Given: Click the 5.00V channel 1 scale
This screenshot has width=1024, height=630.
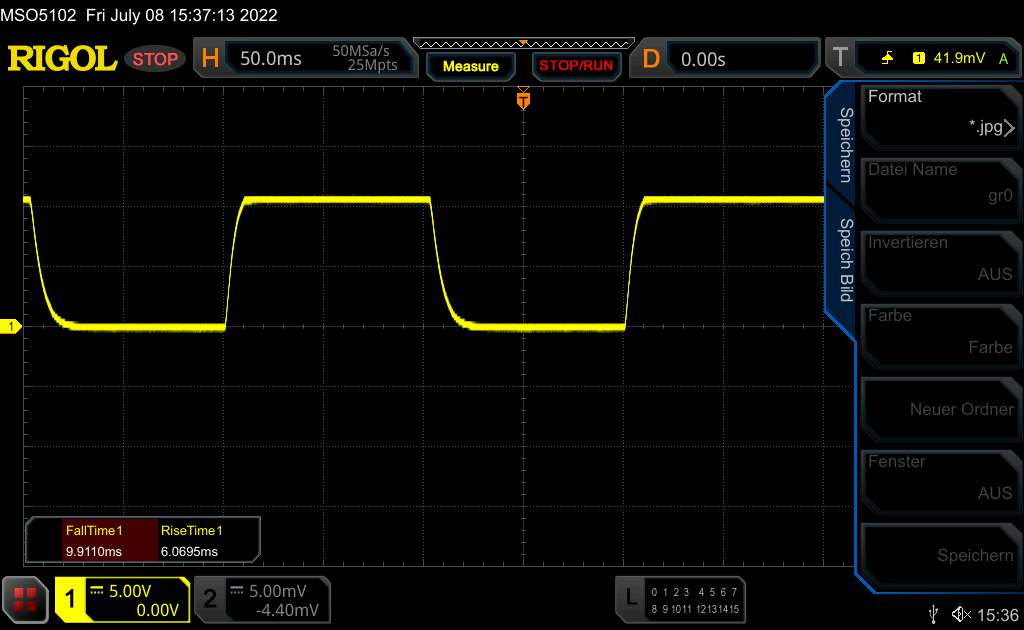Looking at the screenshot, I should (130, 591).
